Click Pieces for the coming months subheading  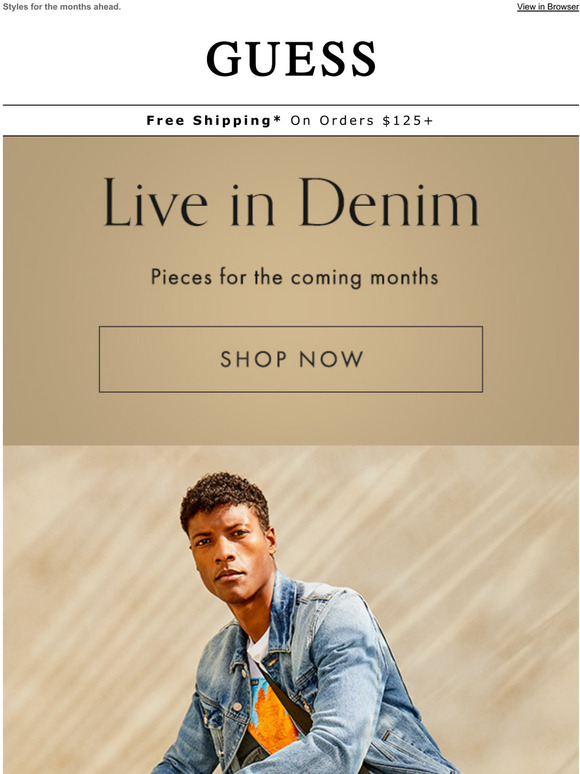point(295,277)
